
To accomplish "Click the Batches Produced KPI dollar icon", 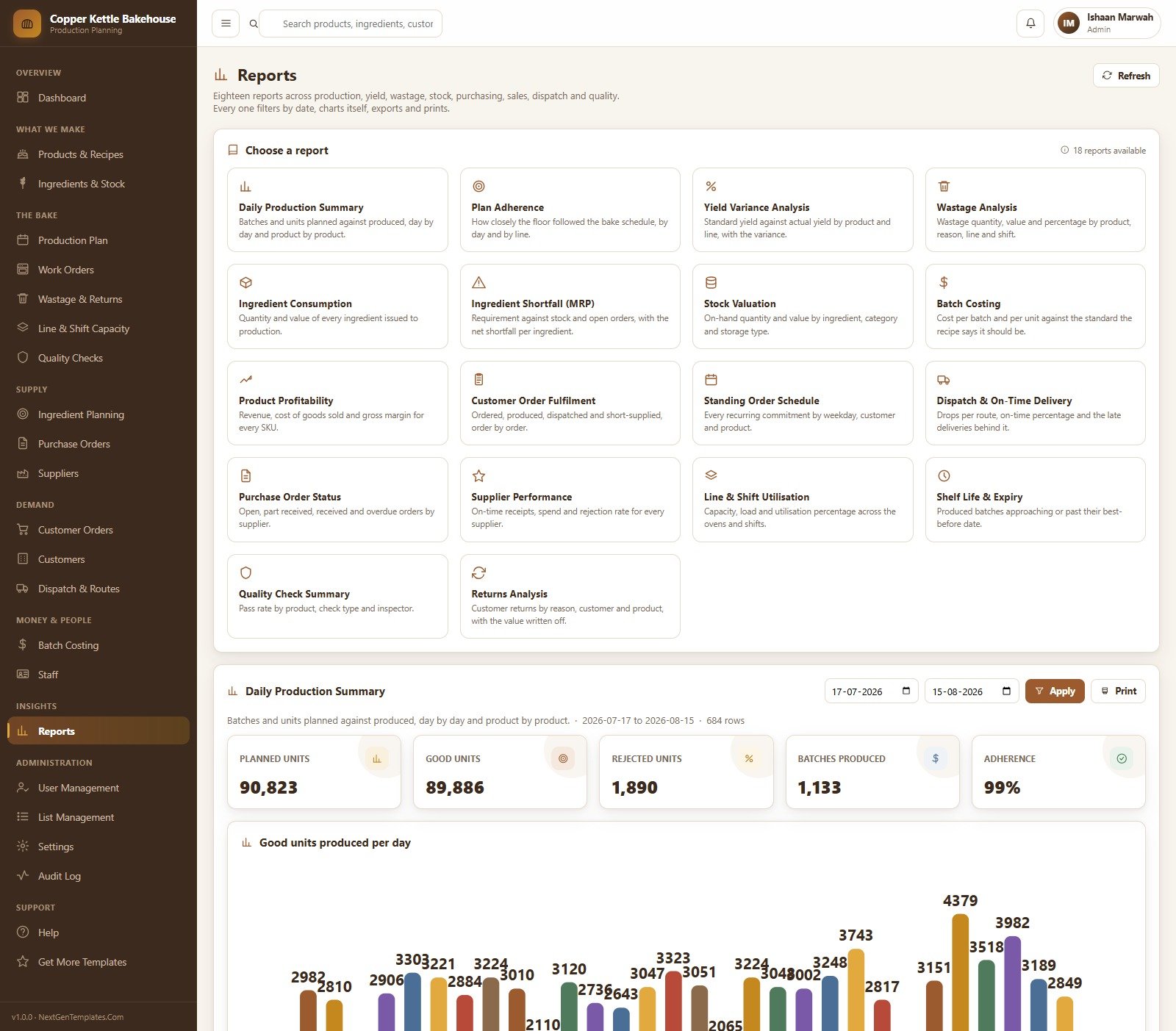I will [x=936, y=758].
